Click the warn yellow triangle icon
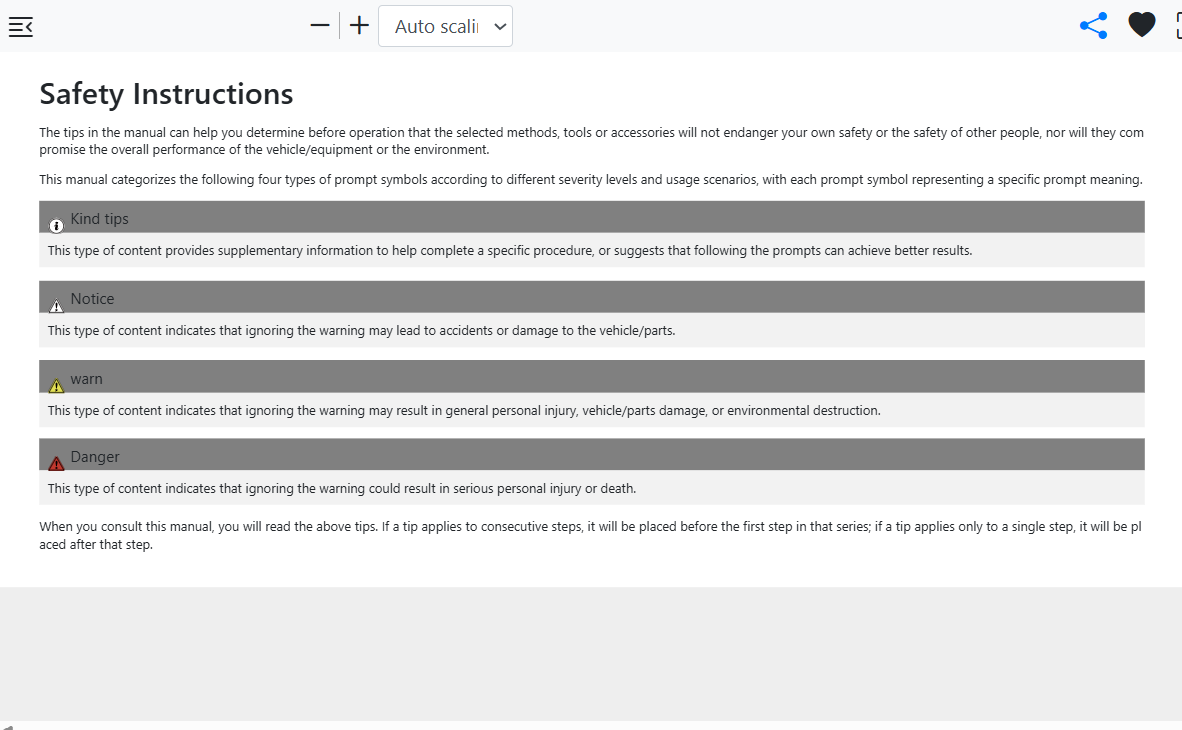Image resolution: width=1182 pixels, height=730 pixels. pos(56,385)
